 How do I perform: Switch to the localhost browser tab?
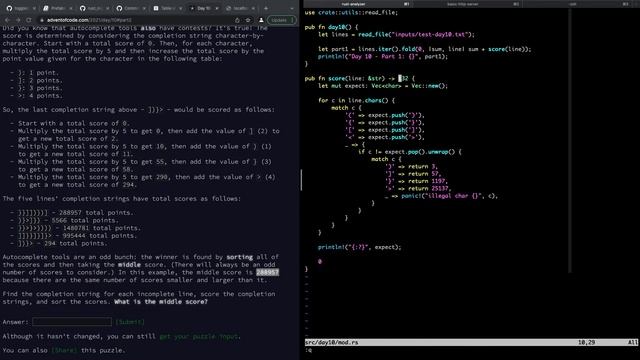[240, 8]
